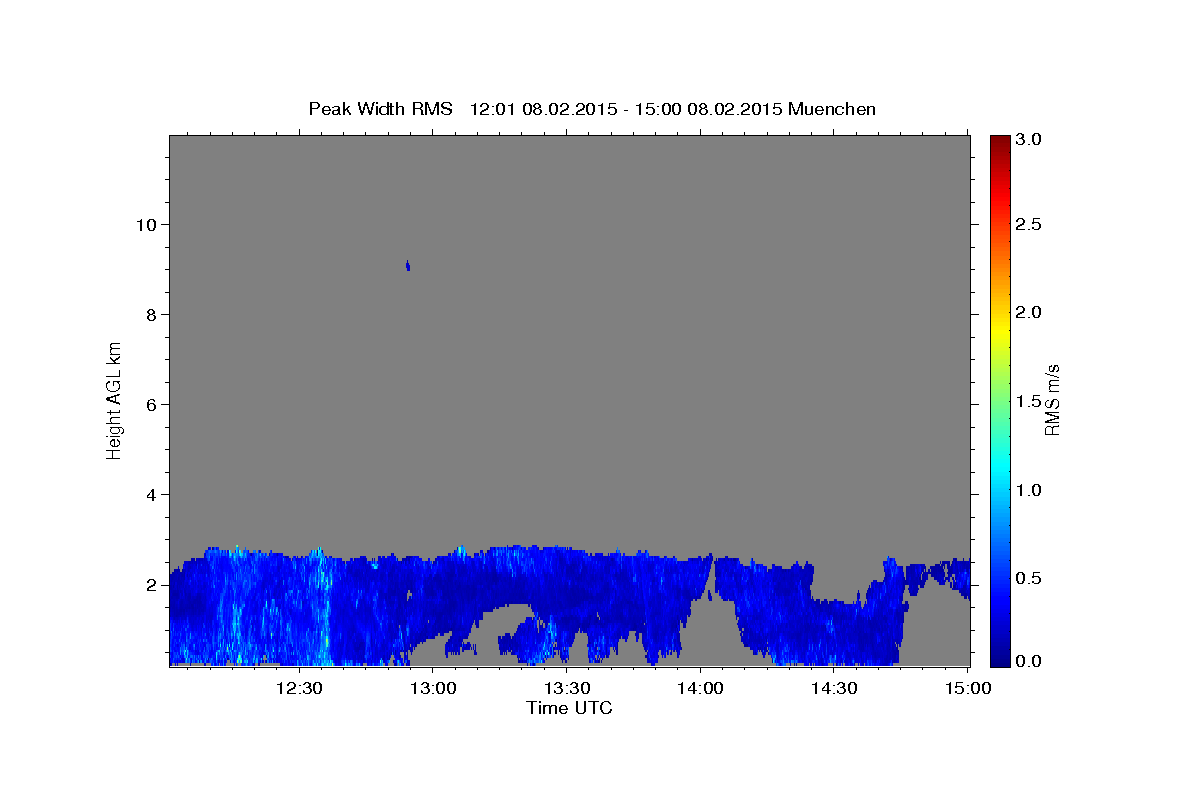Select the '14:30' time axis label
The image size is (1200, 800).
point(833,688)
